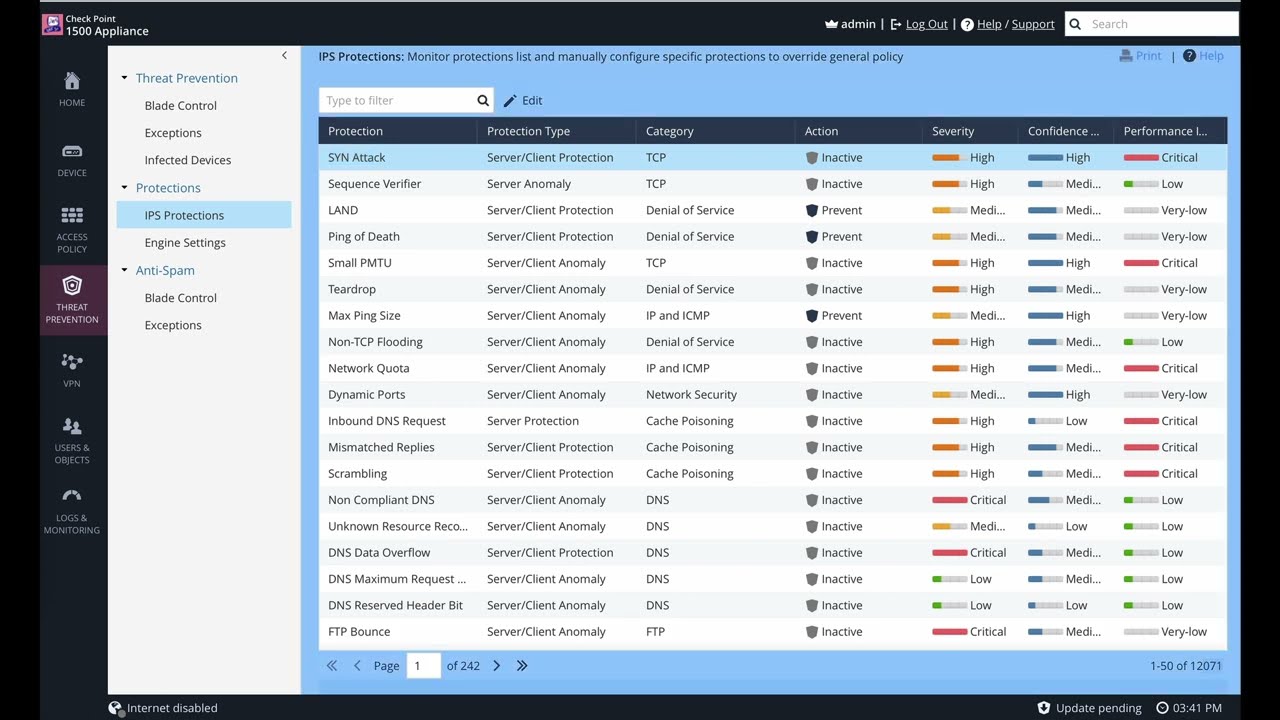Viewport: 1280px width, 720px height.
Task: Go to last page double-arrow
Action: [x=522, y=666]
